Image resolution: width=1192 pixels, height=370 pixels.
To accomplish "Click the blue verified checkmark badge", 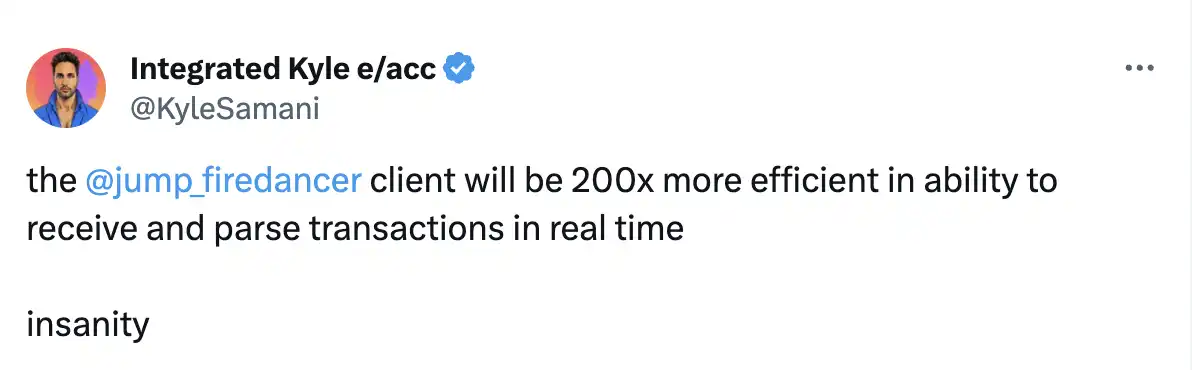I will pos(459,69).
